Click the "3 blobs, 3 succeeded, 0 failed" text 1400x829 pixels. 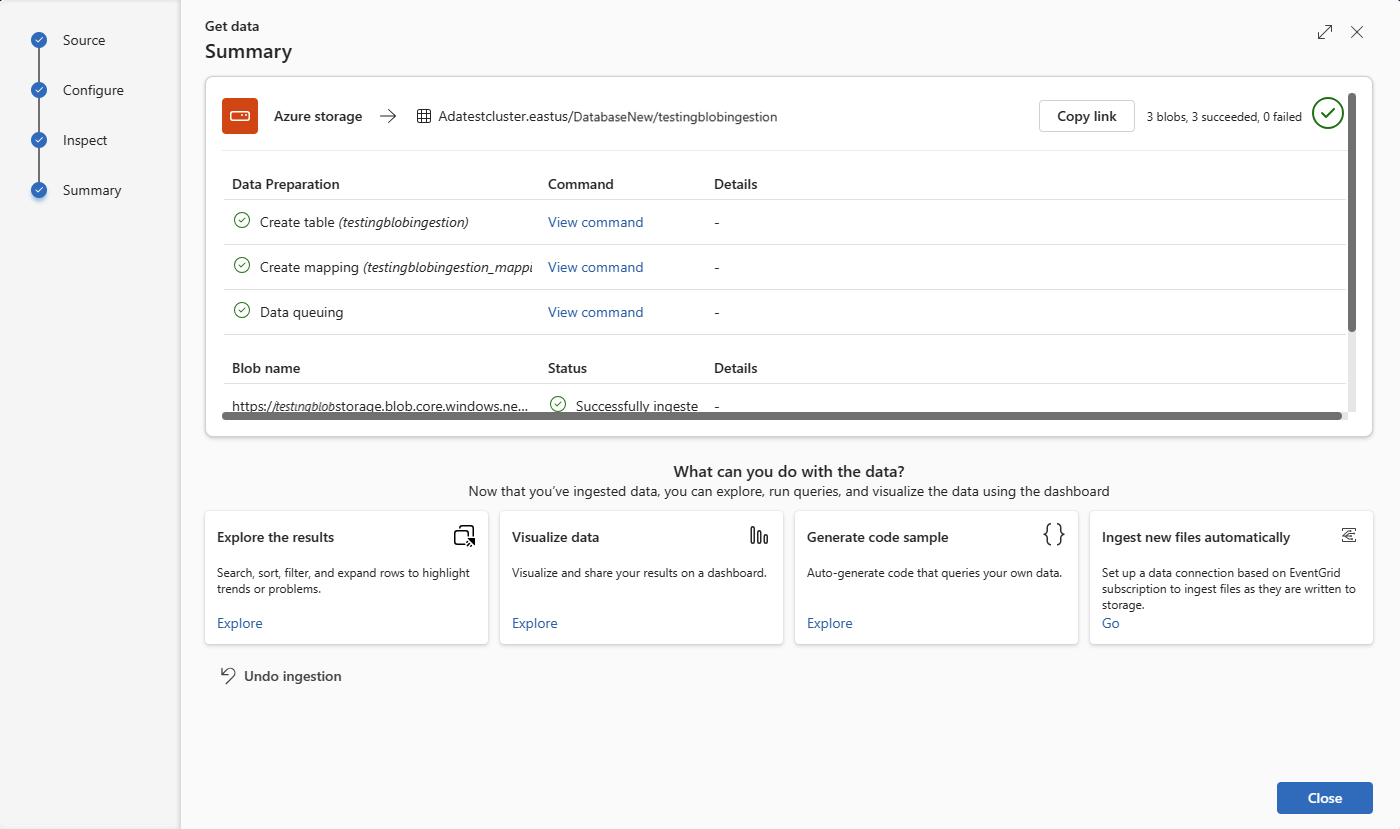click(1224, 117)
